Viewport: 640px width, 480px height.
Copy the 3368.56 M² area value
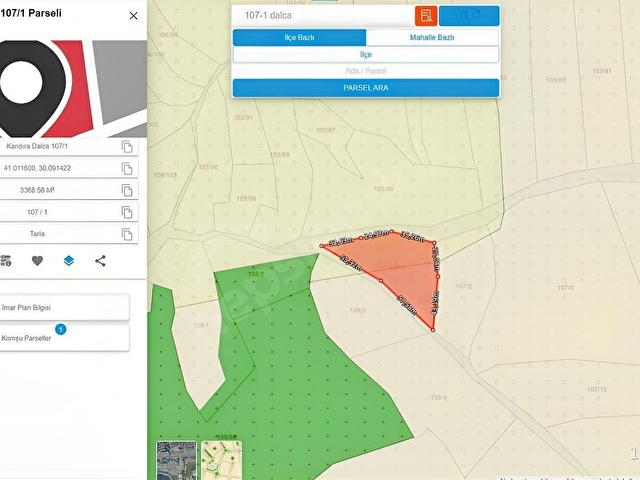tap(127, 190)
